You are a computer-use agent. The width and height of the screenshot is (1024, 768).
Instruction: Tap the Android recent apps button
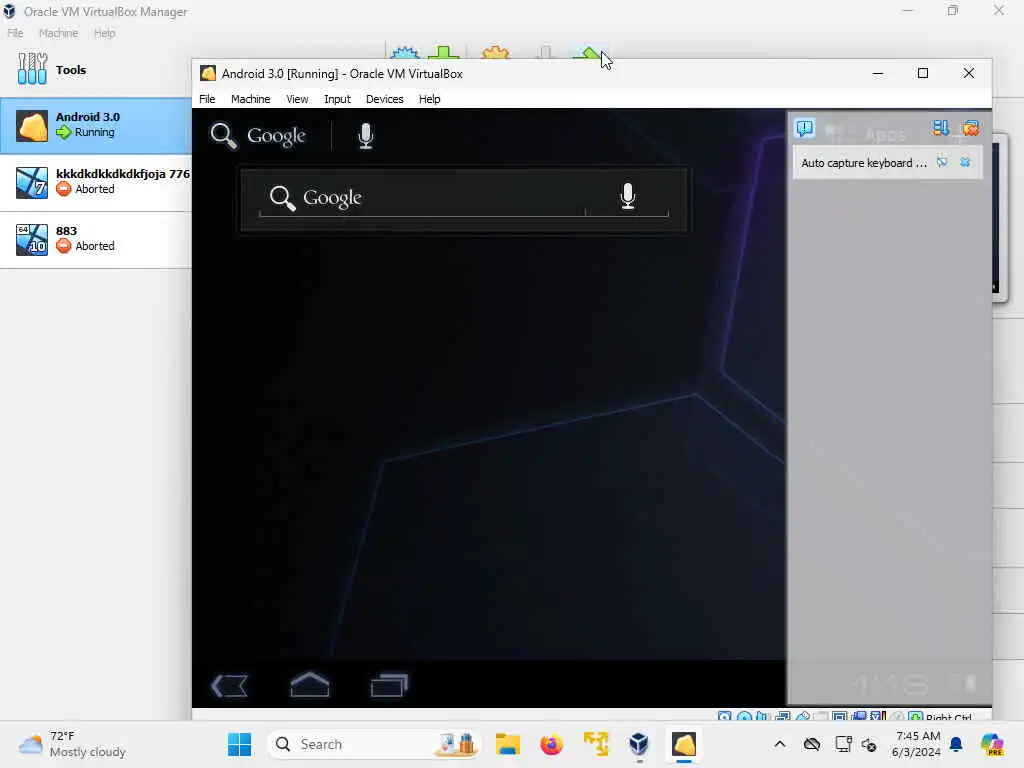point(389,685)
